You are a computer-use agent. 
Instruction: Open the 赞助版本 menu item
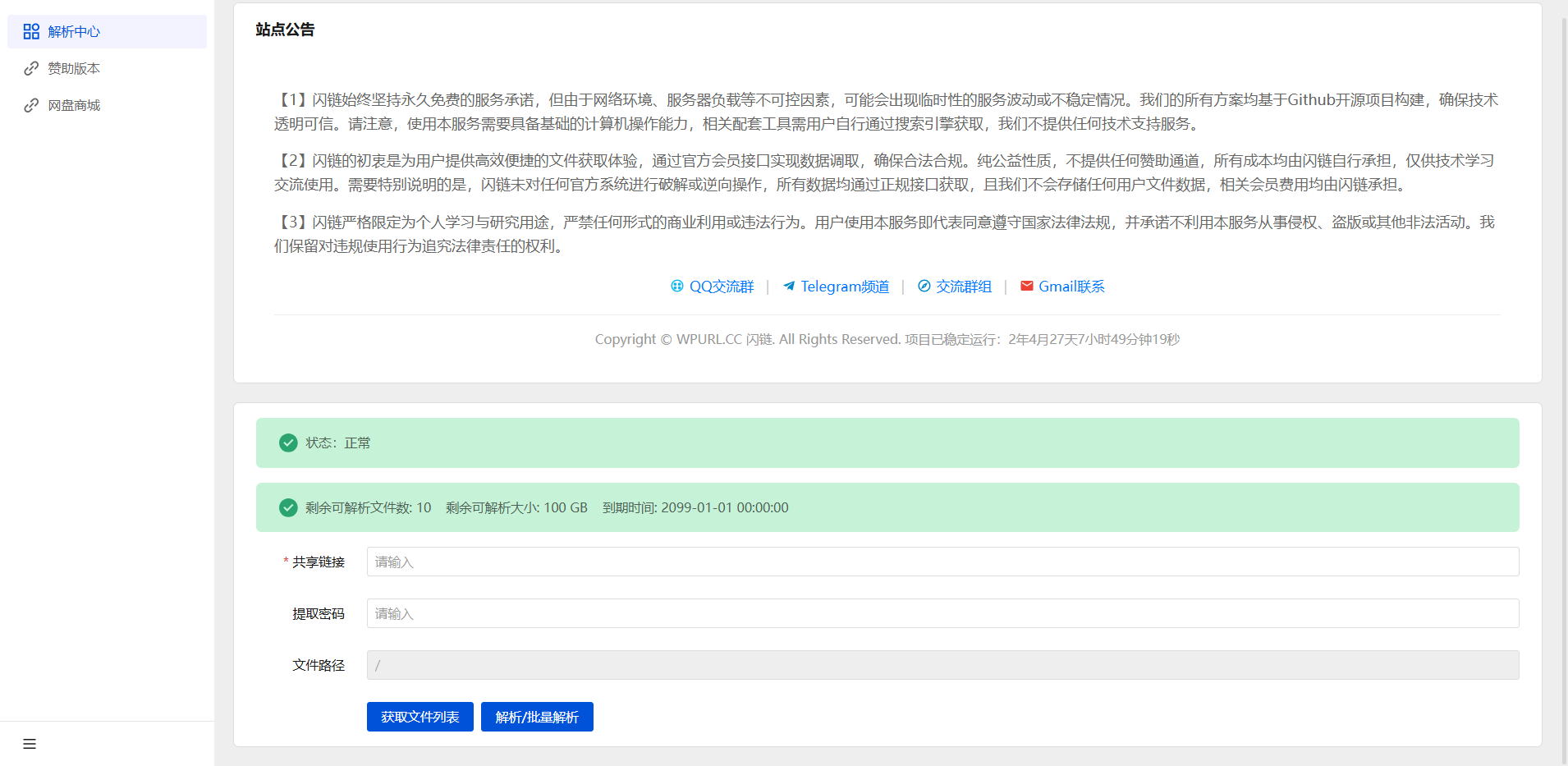74,68
